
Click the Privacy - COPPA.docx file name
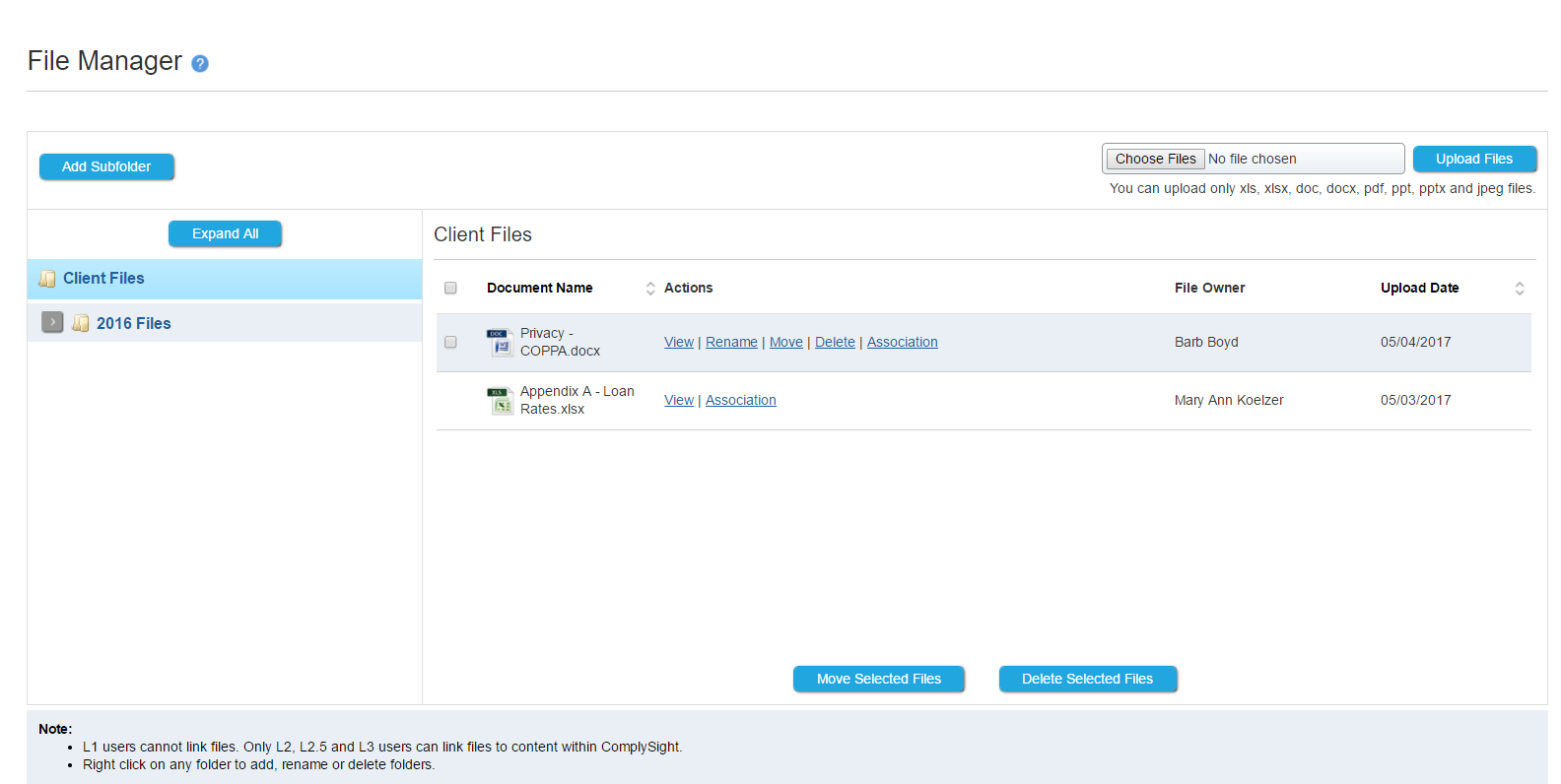[x=560, y=342]
